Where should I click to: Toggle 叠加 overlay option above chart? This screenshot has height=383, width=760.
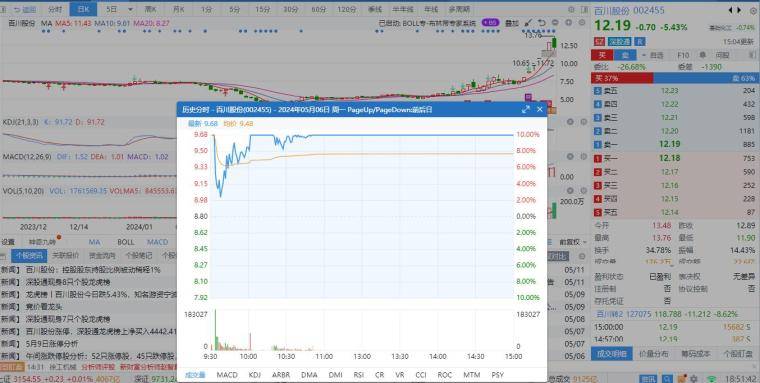[512, 23]
